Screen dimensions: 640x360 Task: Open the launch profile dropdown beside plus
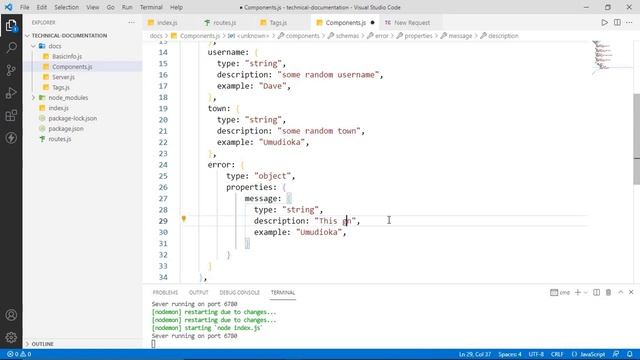[586, 292]
